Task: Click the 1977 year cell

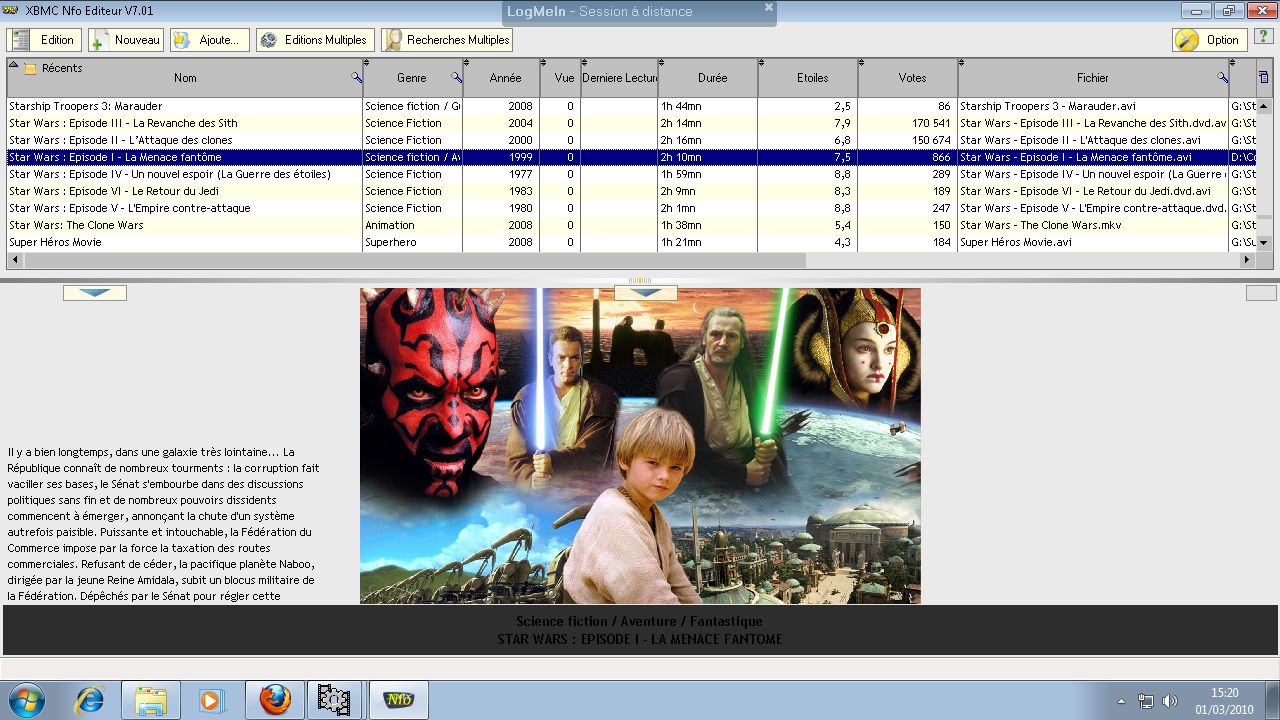Action: click(502, 174)
